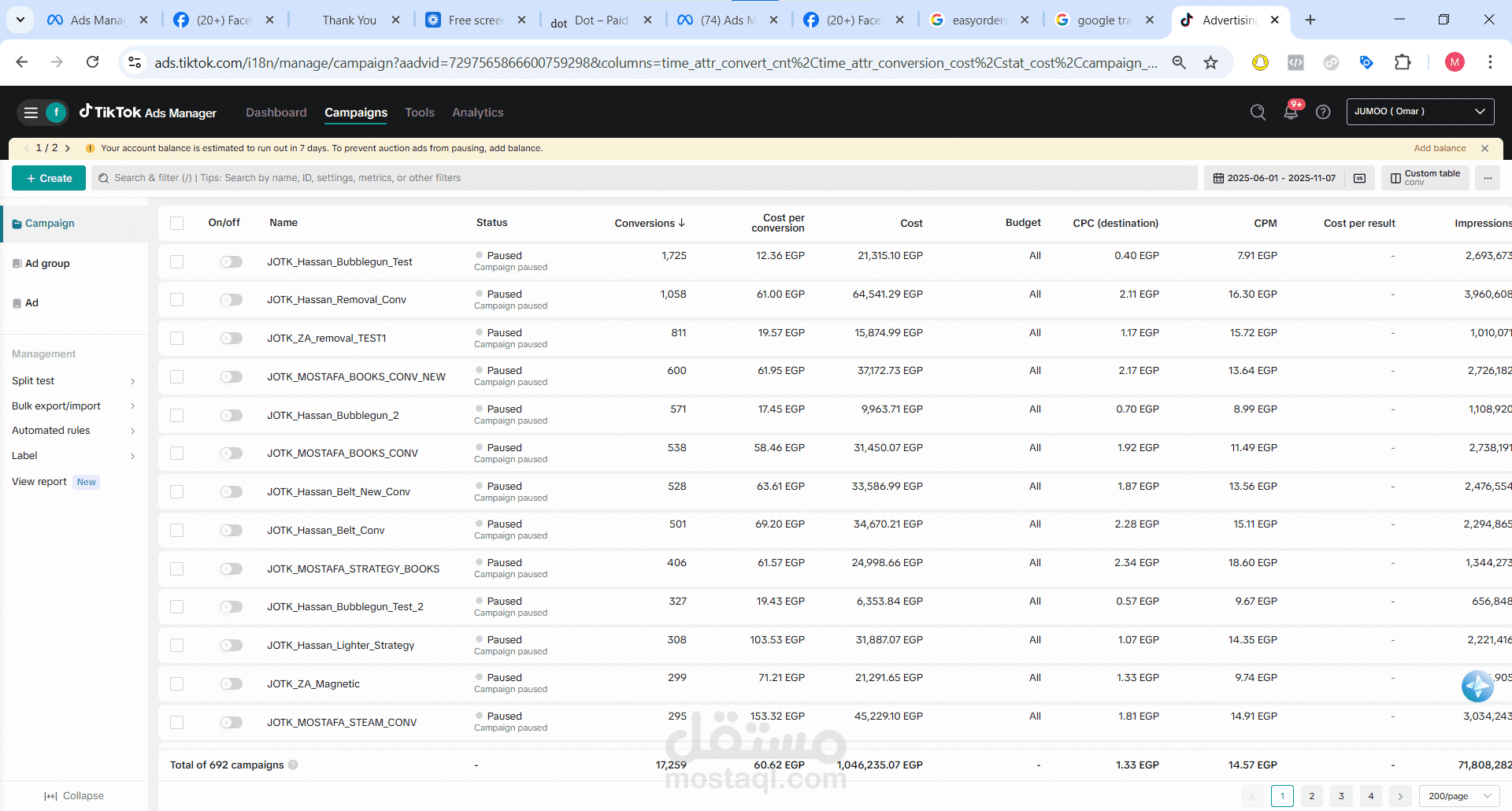
Task: Expand the Split test submenu
Action: (x=73, y=381)
